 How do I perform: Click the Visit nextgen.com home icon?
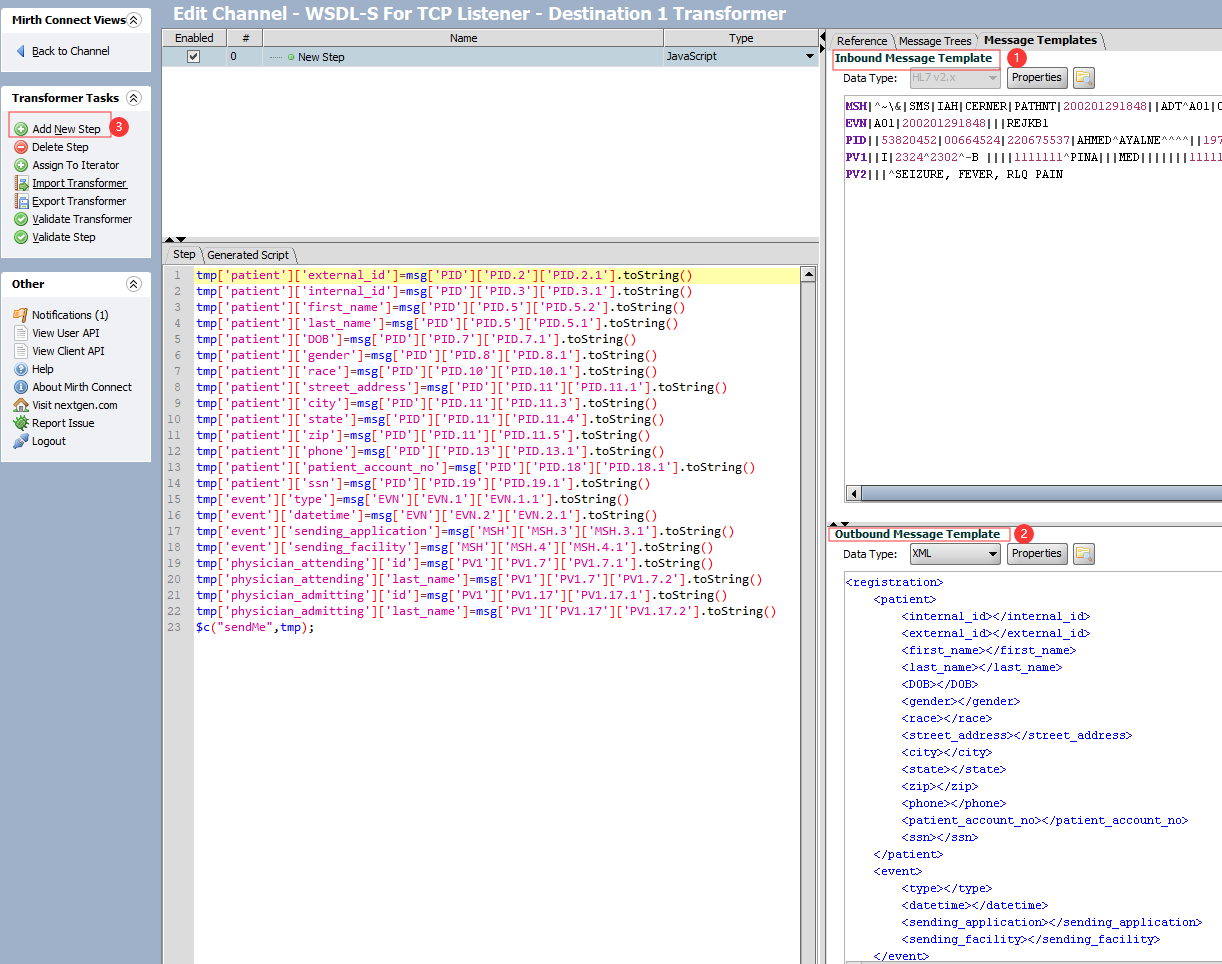click(21, 405)
